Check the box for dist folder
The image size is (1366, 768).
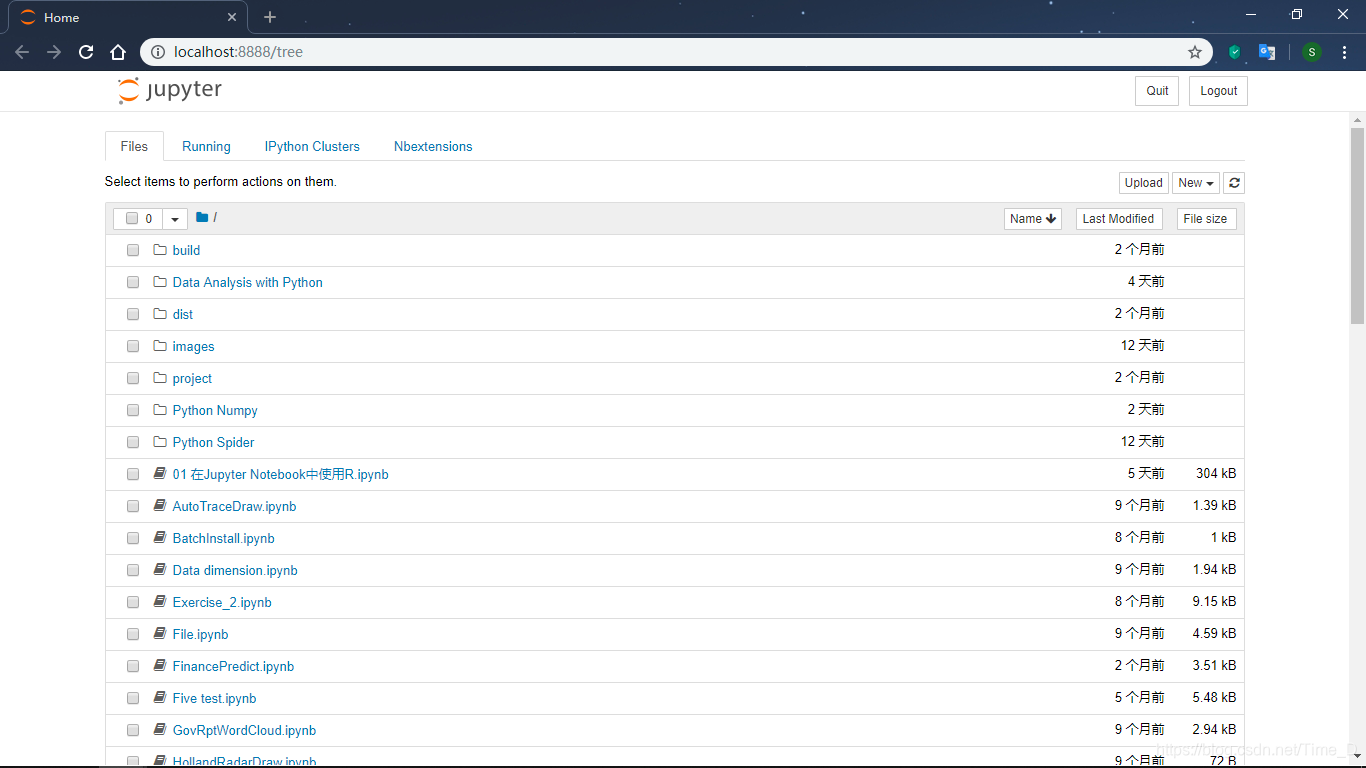coord(133,314)
